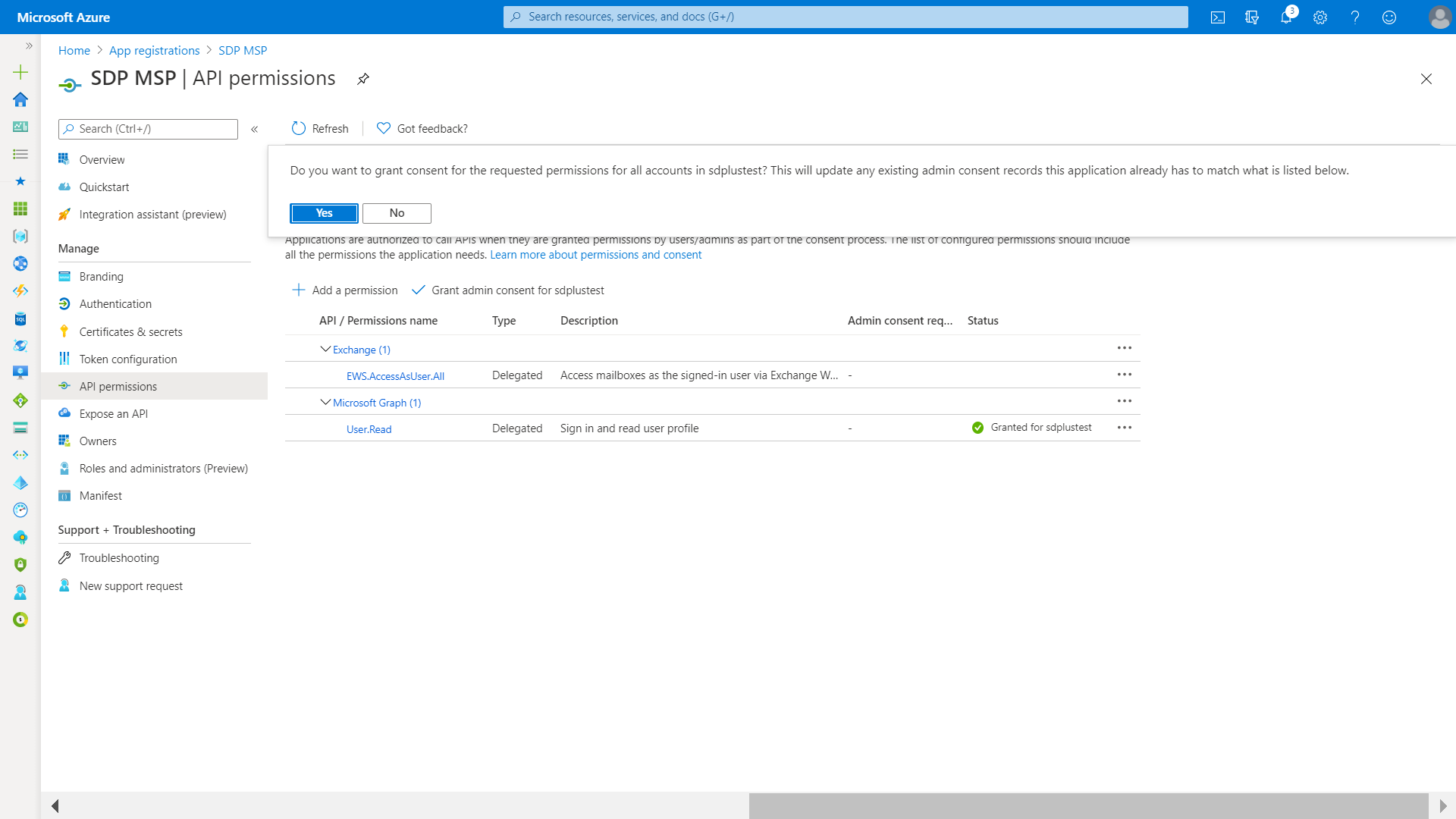1456x819 pixels.
Task: Open the ellipsis menu for User.Read row
Action: [1125, 428]
